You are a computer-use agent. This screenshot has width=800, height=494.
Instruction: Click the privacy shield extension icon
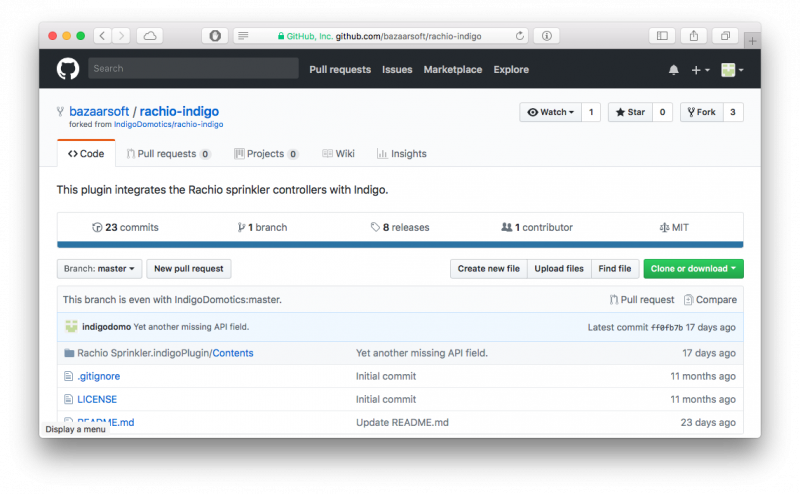tap(215, 36)
